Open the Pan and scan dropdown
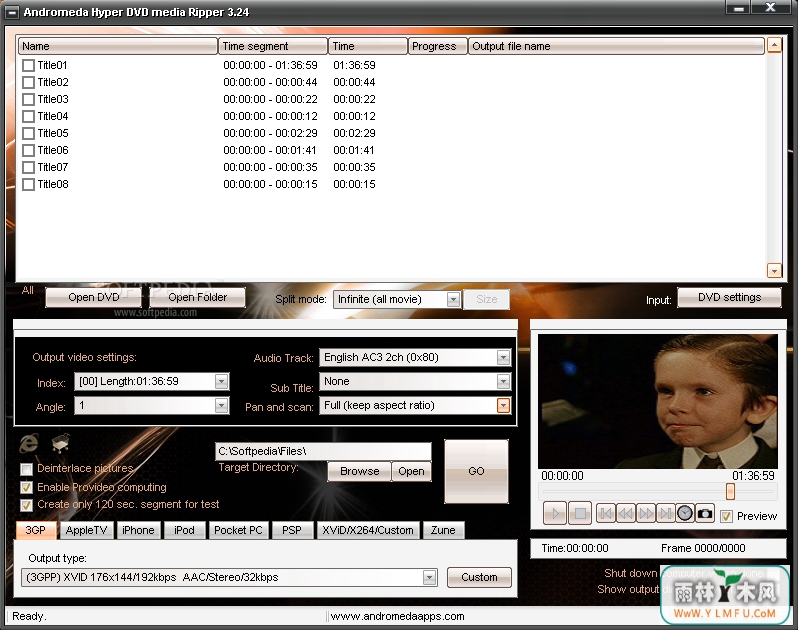798x630 pixels. click(x=503, y=406)
